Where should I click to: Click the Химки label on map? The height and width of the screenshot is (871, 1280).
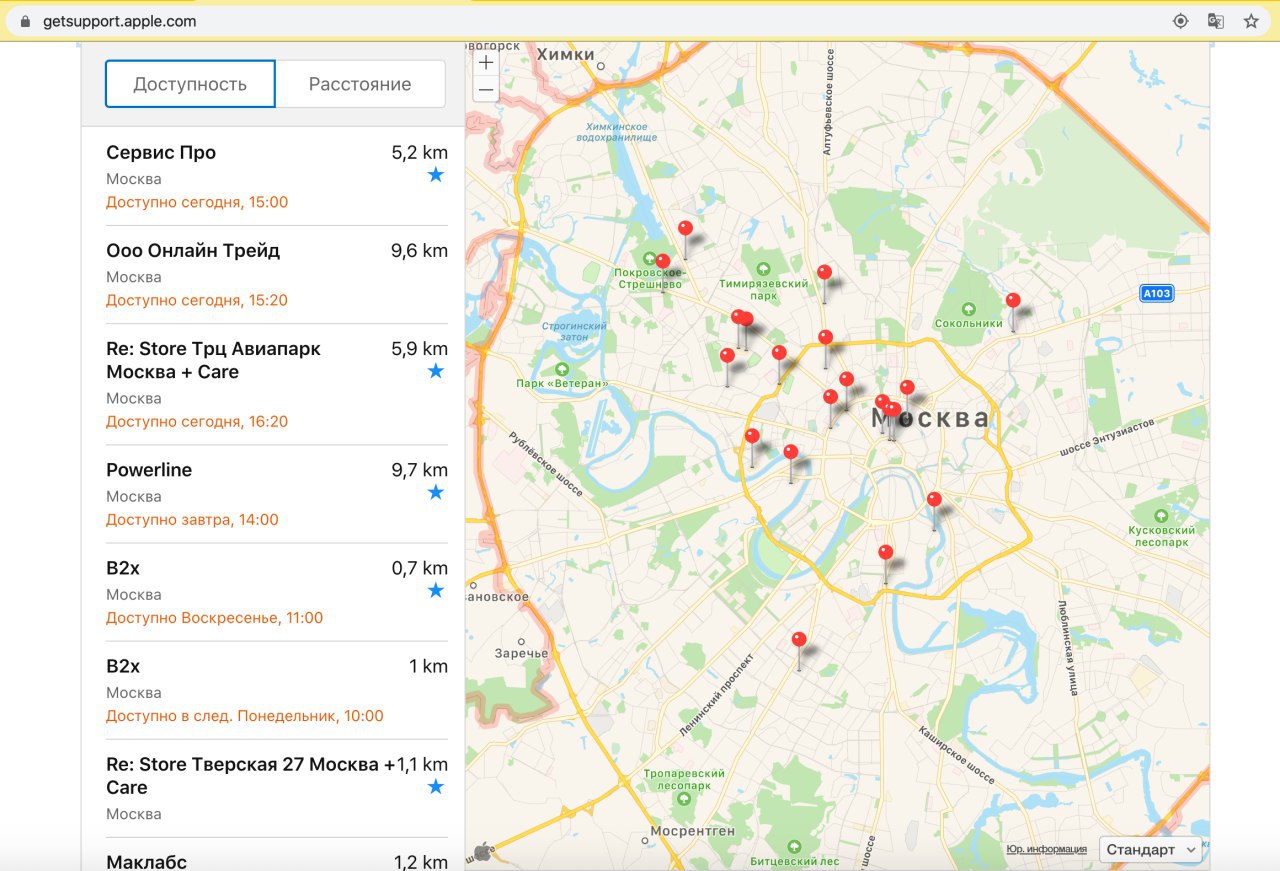[566, 54]
